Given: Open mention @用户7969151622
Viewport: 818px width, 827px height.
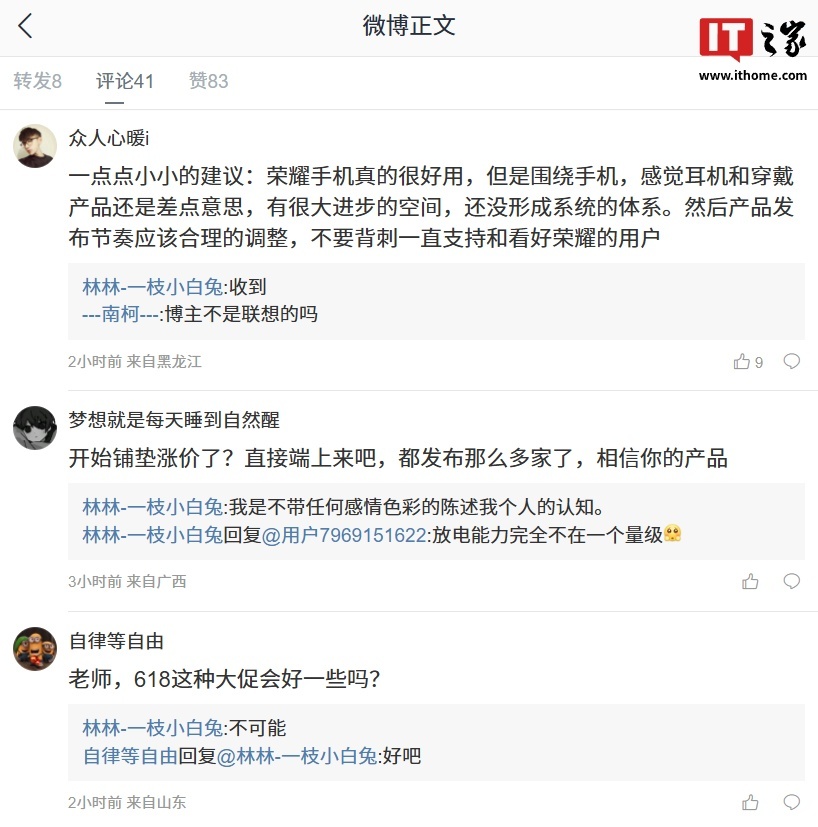Looking at the screenshot, I should [x=344, y=535].
